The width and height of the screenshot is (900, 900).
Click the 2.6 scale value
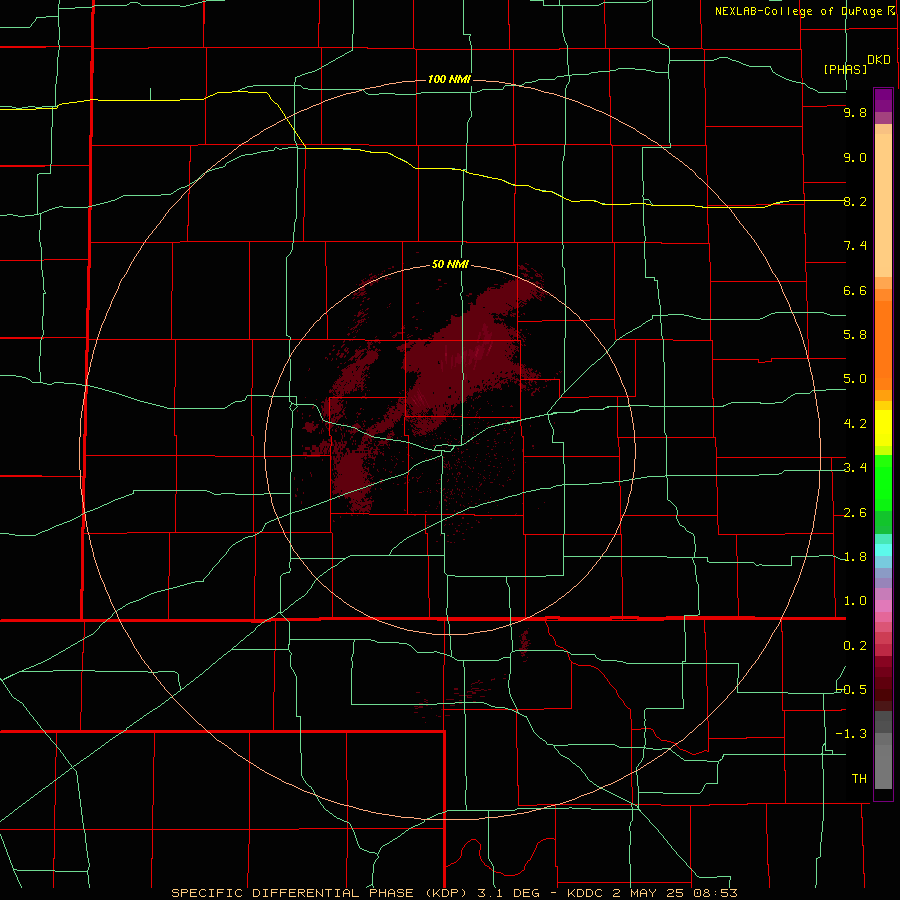[855, 513]
